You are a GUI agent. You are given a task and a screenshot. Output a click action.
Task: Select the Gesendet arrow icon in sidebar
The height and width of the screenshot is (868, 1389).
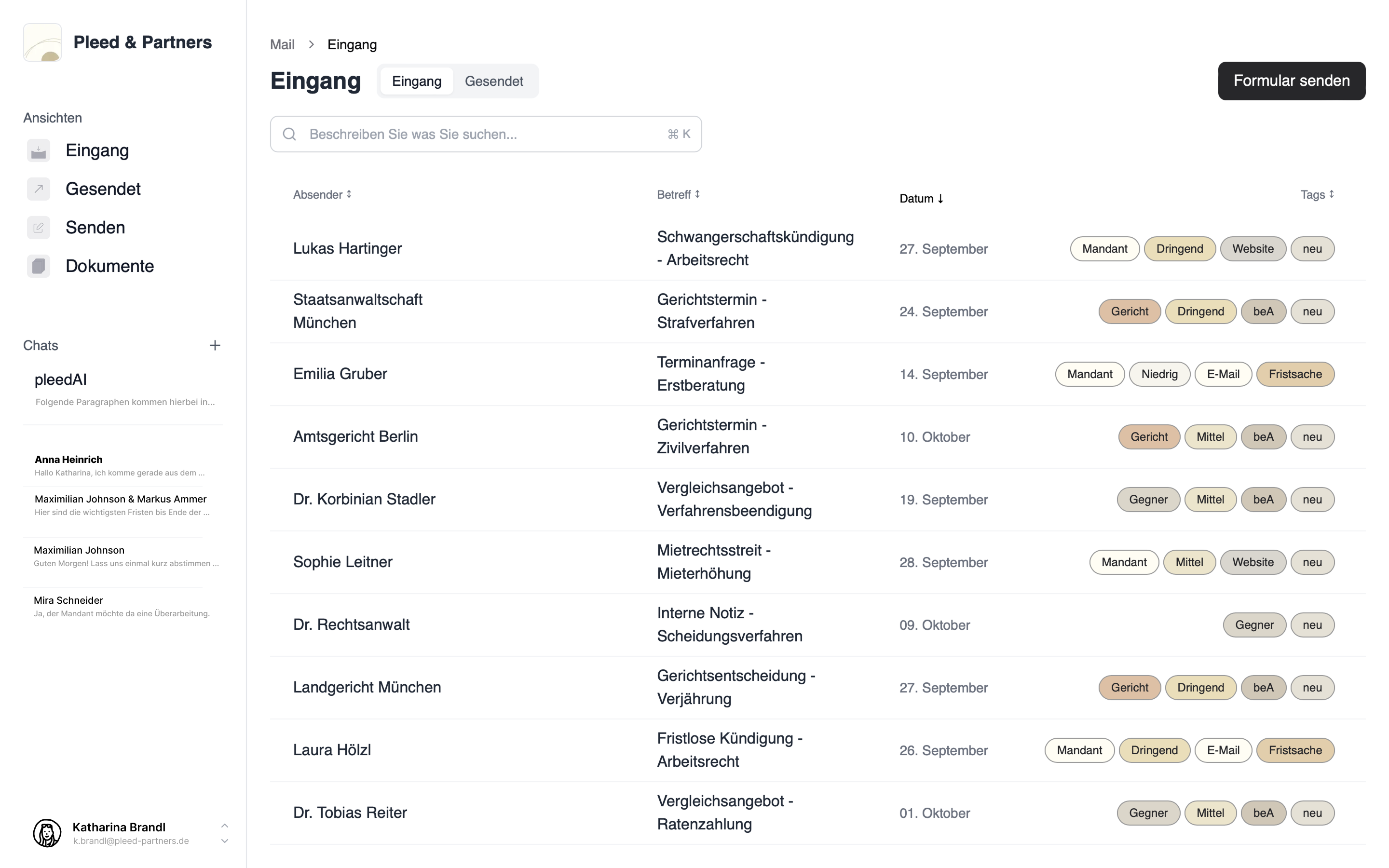pos(38,188)
